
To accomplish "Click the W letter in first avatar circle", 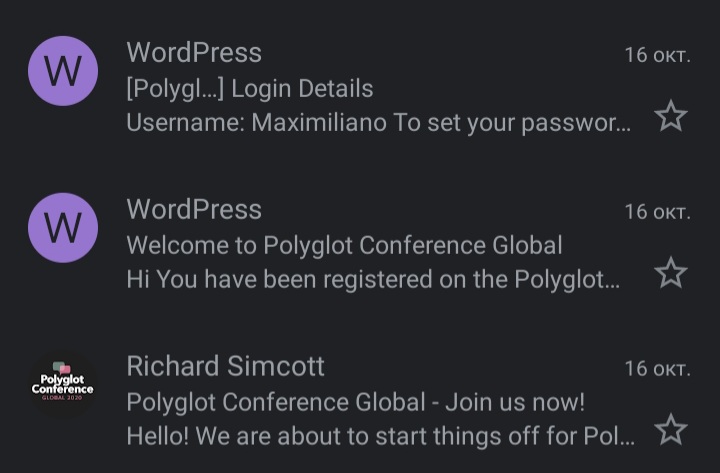I will click(x=63, y=71).
